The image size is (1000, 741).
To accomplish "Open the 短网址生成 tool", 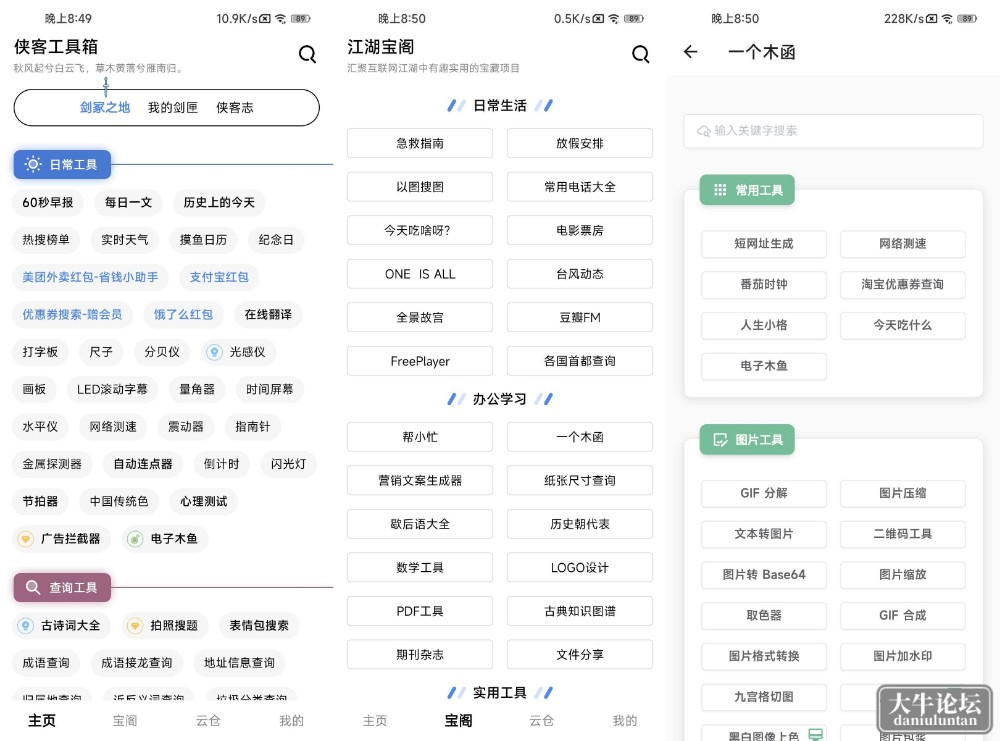I will point(764,244).
